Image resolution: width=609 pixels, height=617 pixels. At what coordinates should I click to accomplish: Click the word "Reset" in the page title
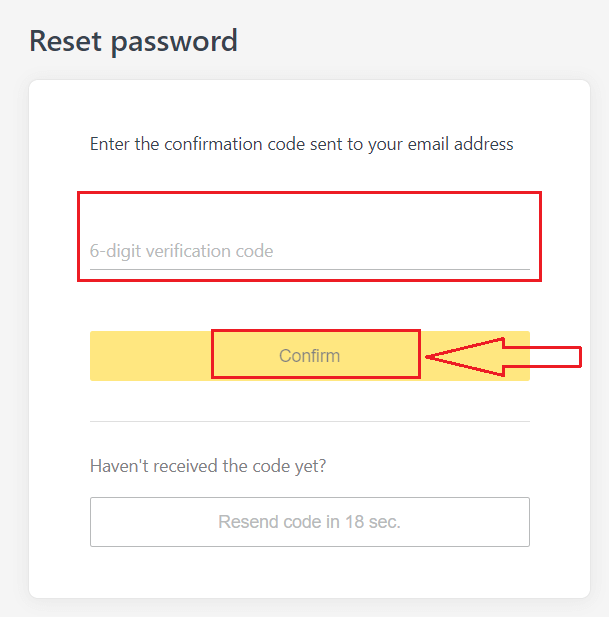pos(66,41)
